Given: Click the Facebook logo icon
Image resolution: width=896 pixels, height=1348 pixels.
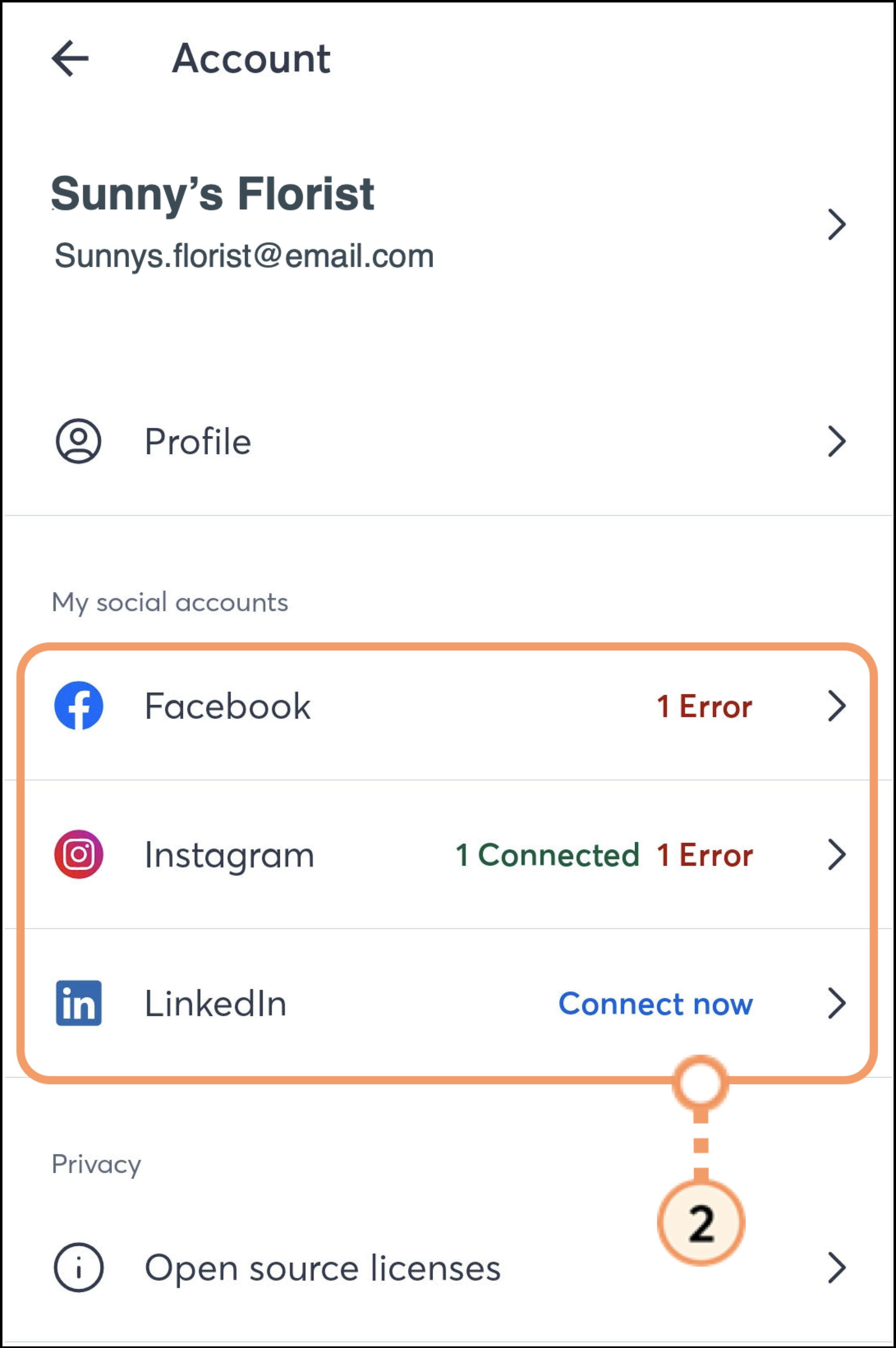Looking at the screenshot, I should pyautogui.click(x=79, y=706).
